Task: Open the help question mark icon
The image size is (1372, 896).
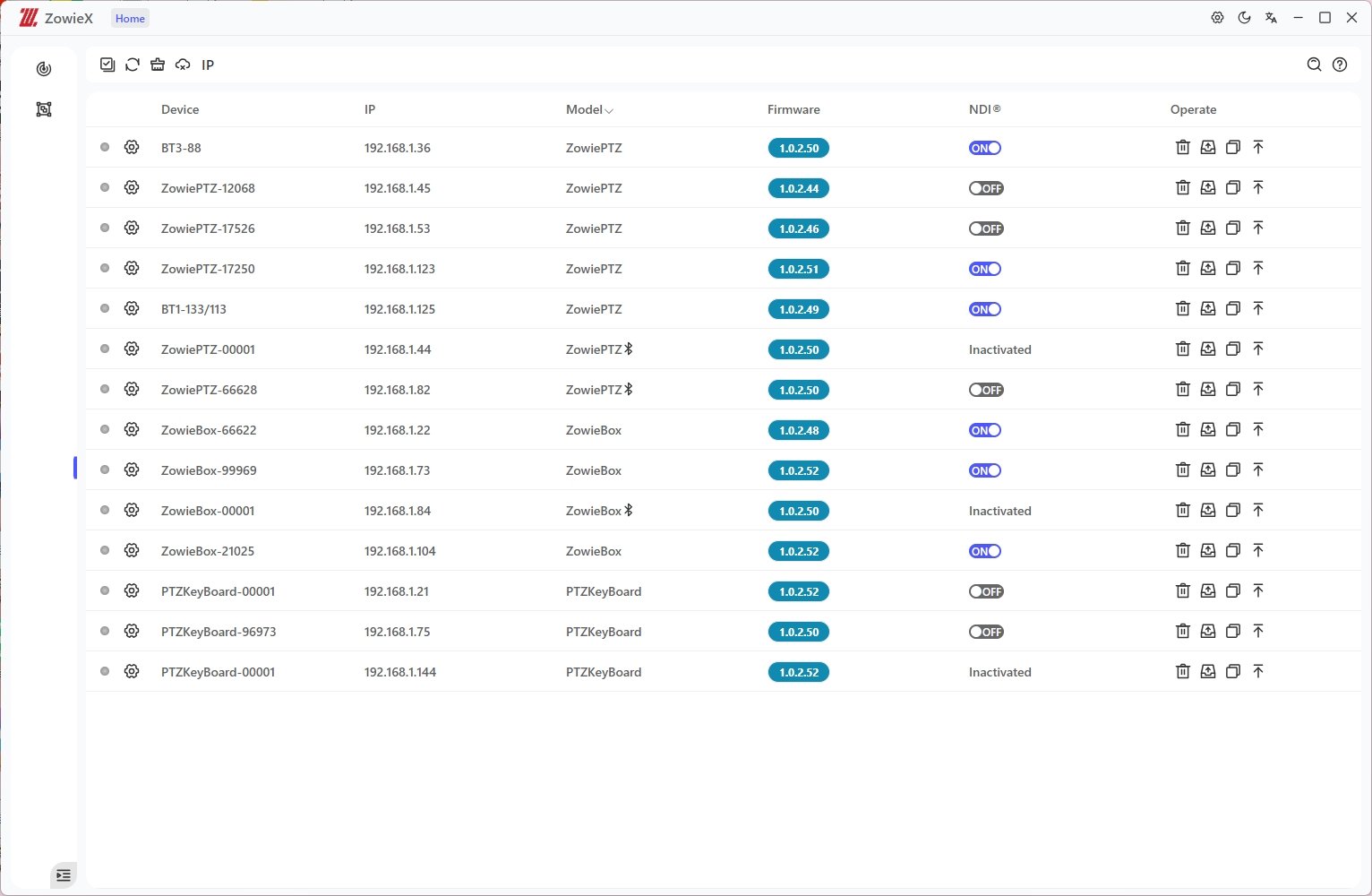Action: point(1340,65)
